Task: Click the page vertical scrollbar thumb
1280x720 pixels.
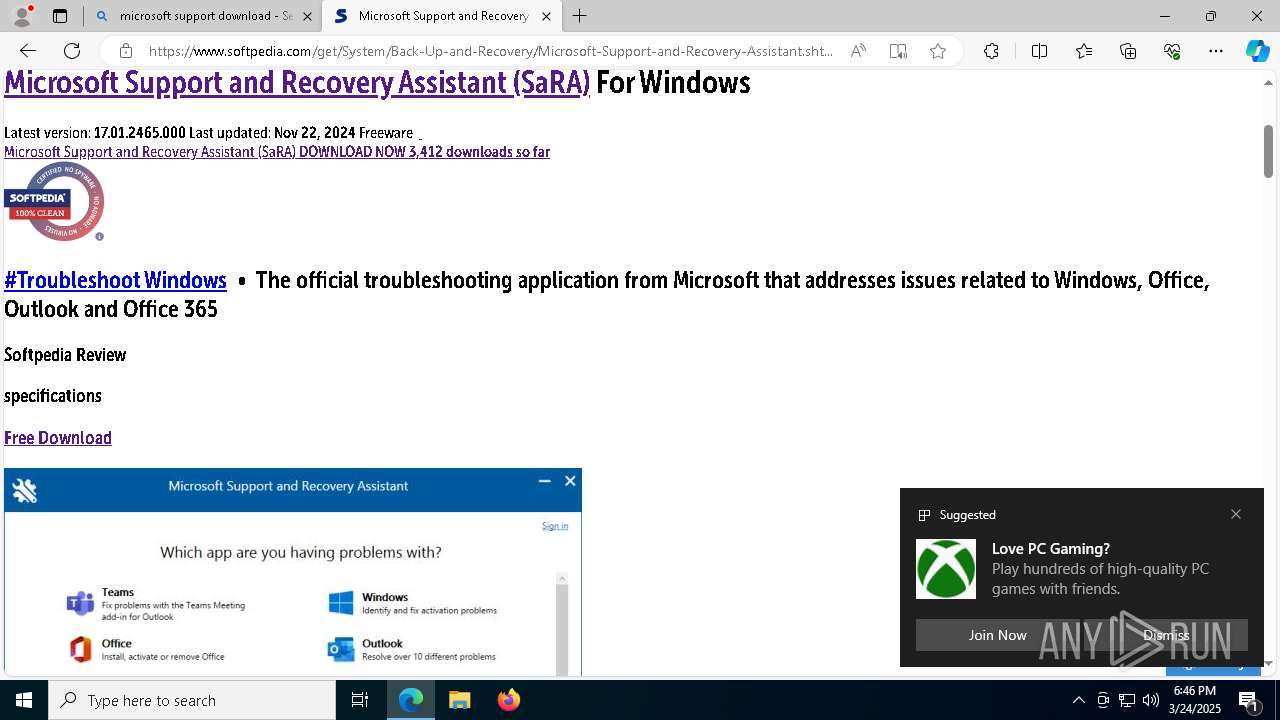Action: [1268, 150]
